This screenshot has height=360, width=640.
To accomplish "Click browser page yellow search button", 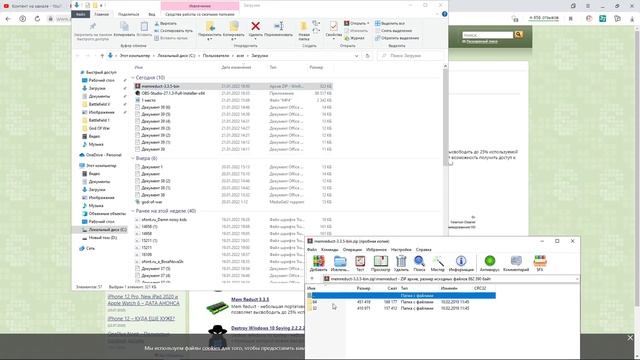I will pos(519,35).
